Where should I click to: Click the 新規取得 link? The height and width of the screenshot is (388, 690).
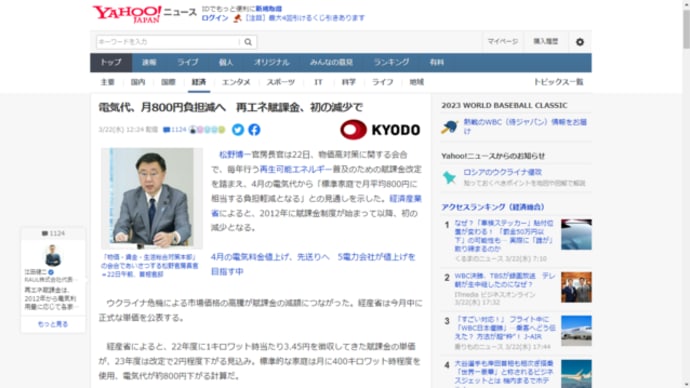pyautogui.click(x=268, y=8)
